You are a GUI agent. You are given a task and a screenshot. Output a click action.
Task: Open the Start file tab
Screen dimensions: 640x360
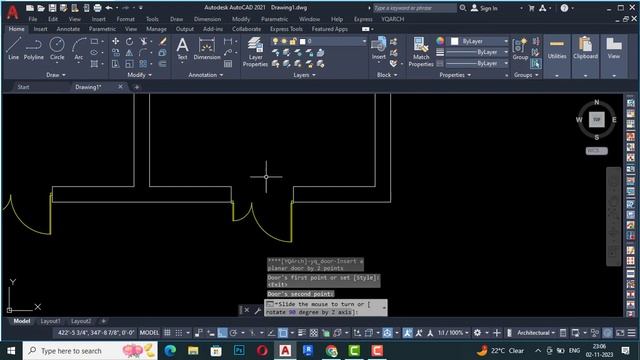[23, 87]
